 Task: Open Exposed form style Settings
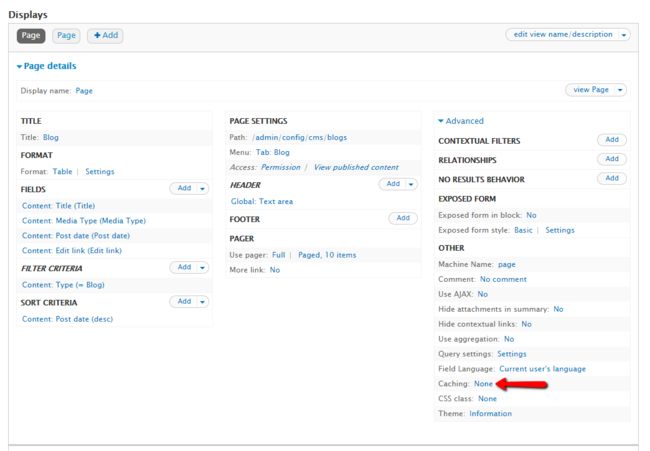(x=560, y=230)
